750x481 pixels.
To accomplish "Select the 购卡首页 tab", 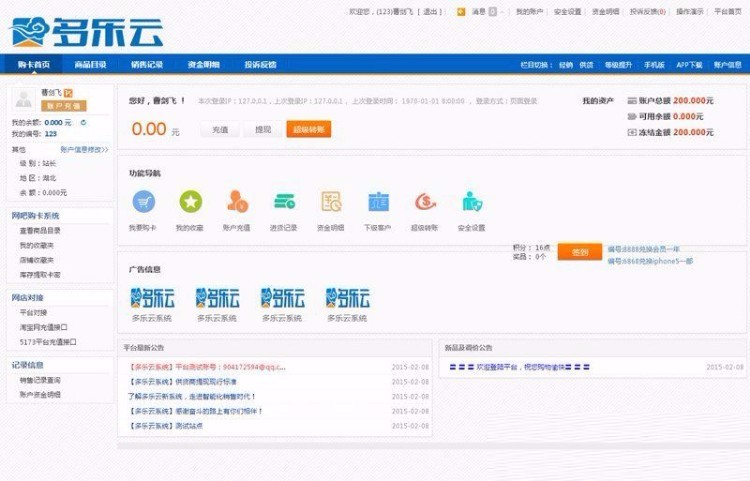I will tap(33, 65).
